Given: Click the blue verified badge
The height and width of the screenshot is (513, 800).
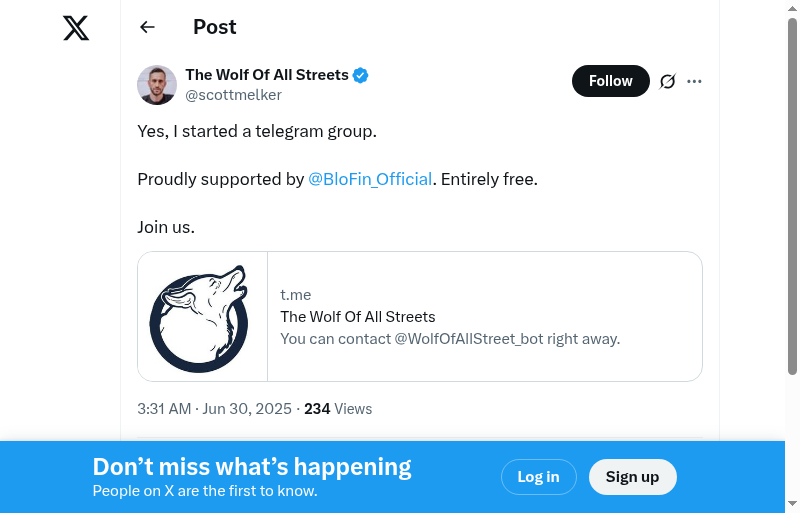Looking at the screenshot, I should [x=361, y=75].
